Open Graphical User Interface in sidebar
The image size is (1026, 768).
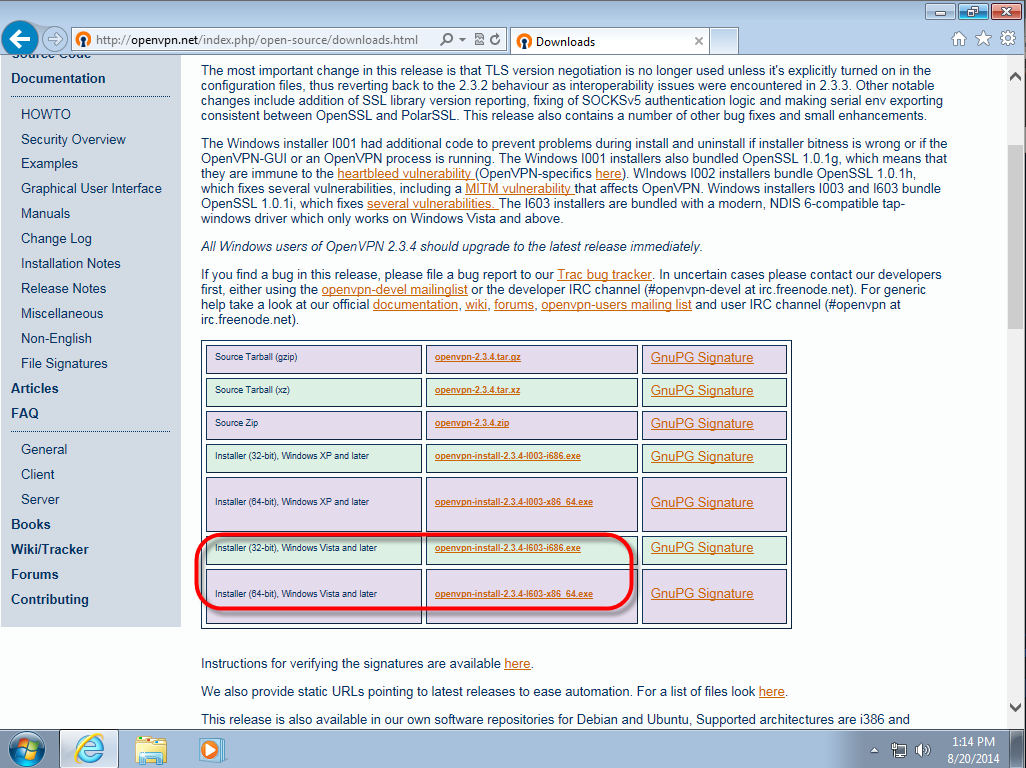pyautogui.click(x=91, y=188)
